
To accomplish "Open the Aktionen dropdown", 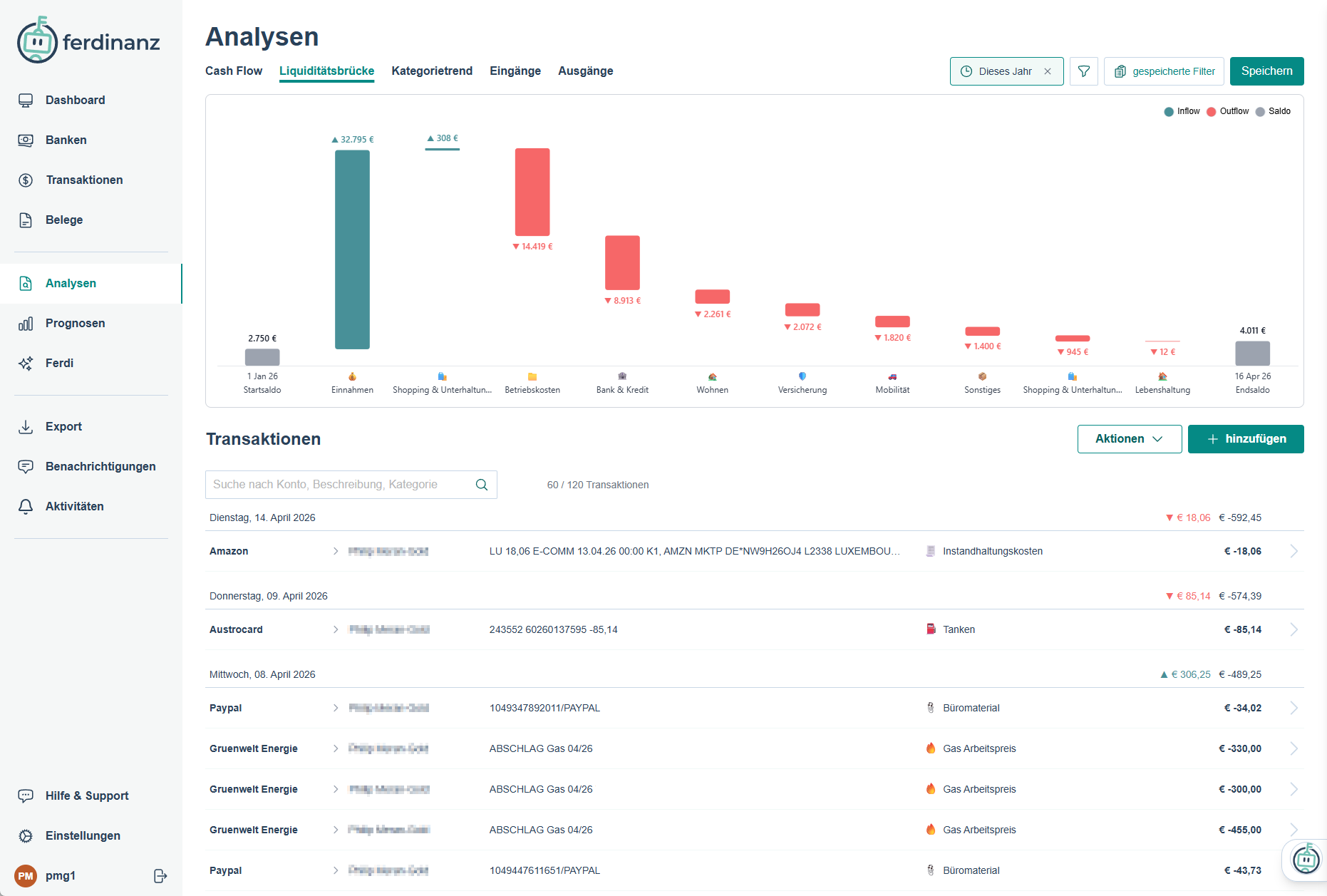I will click(x=1129, y=439).
